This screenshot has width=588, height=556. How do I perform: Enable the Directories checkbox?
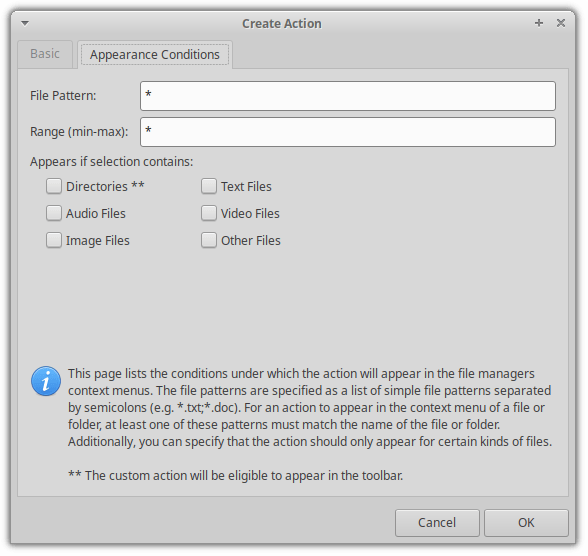tap(54, 186)
